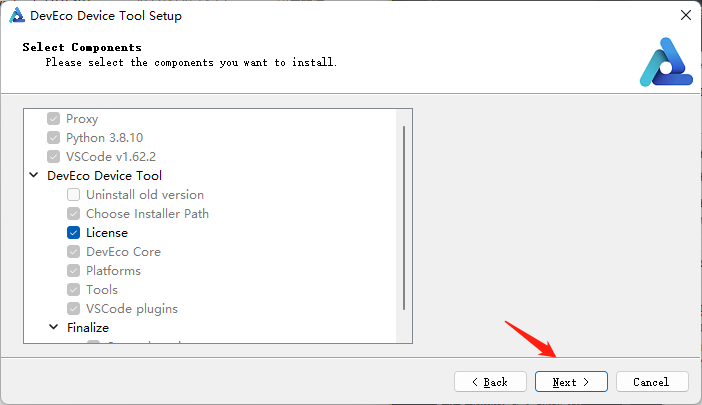Collapse the DevEco Device Tool tree group
702x405 pixels.
click(x=35, y=176)
